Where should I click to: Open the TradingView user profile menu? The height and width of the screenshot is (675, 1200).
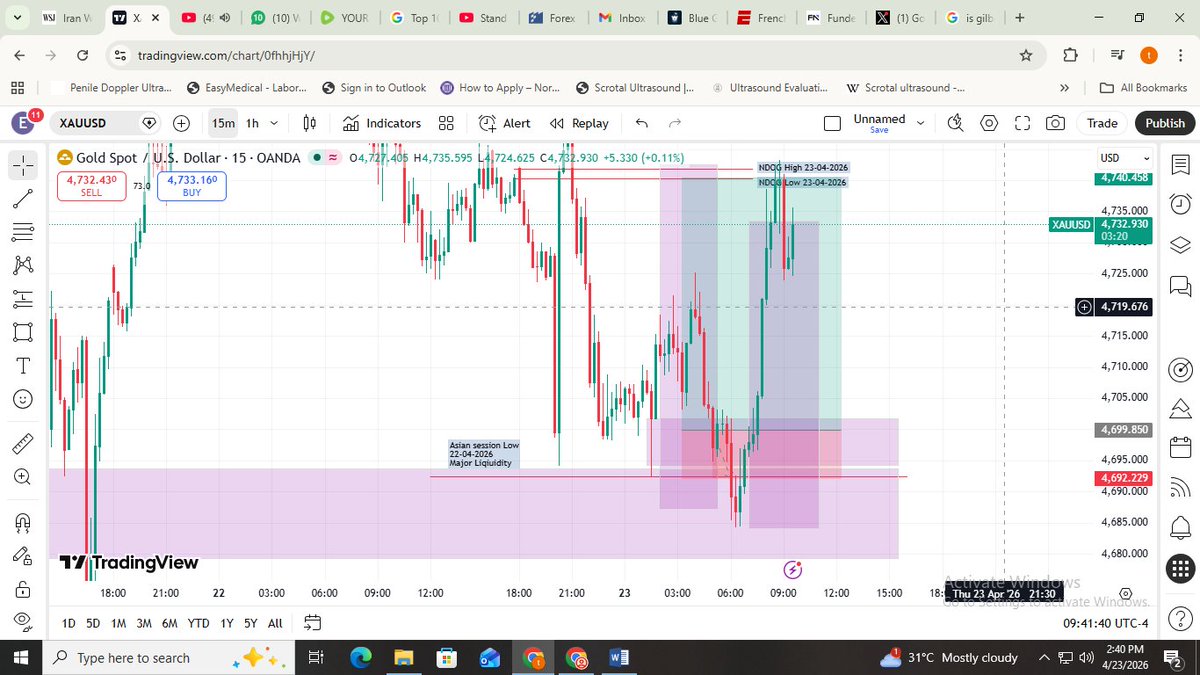(22, 123)
